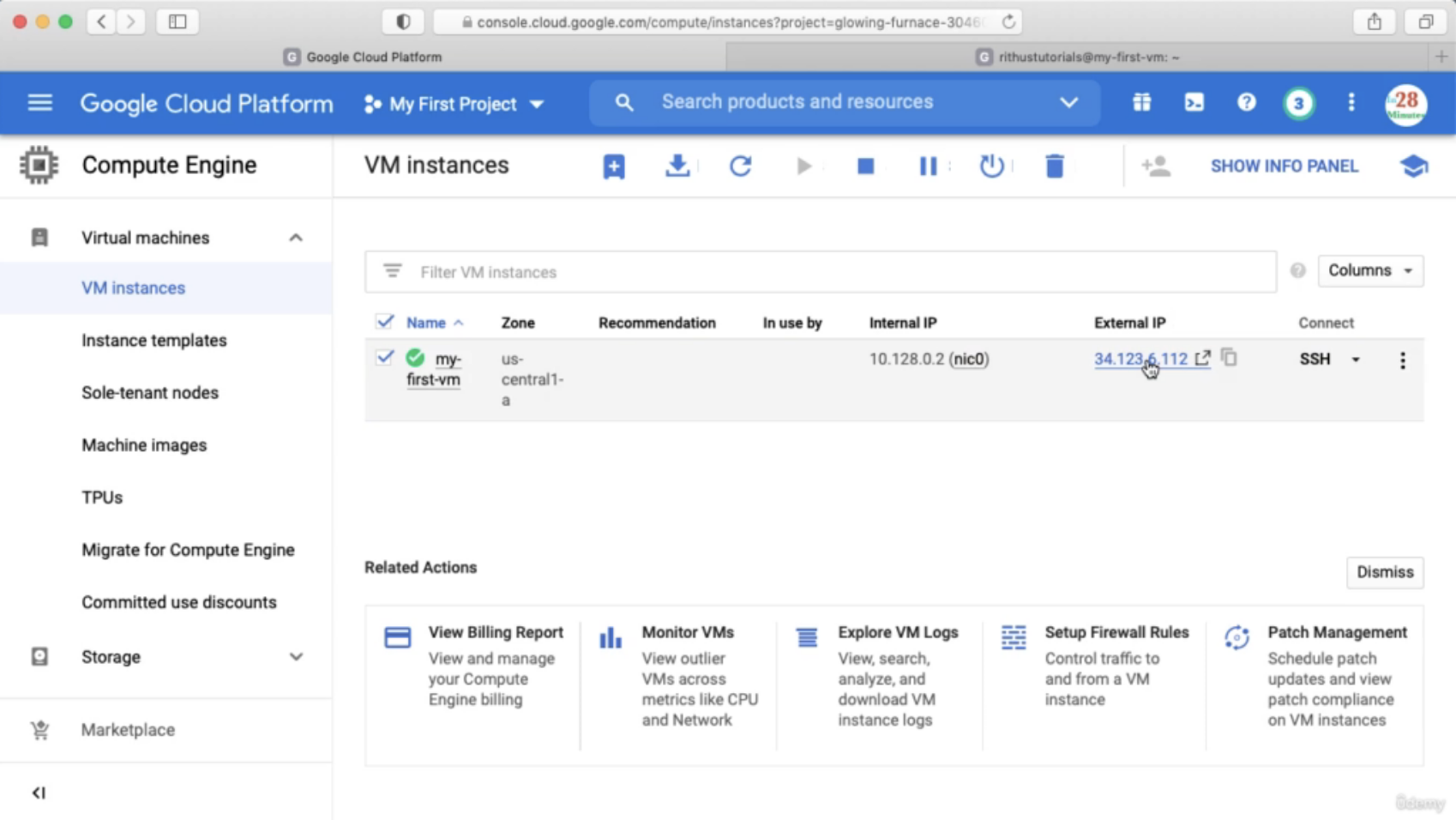Image resolution: width=1456 pixels, height=820 pixels.
Task: Click the Create Instance toolbar icon
Action: pos(614,166)
